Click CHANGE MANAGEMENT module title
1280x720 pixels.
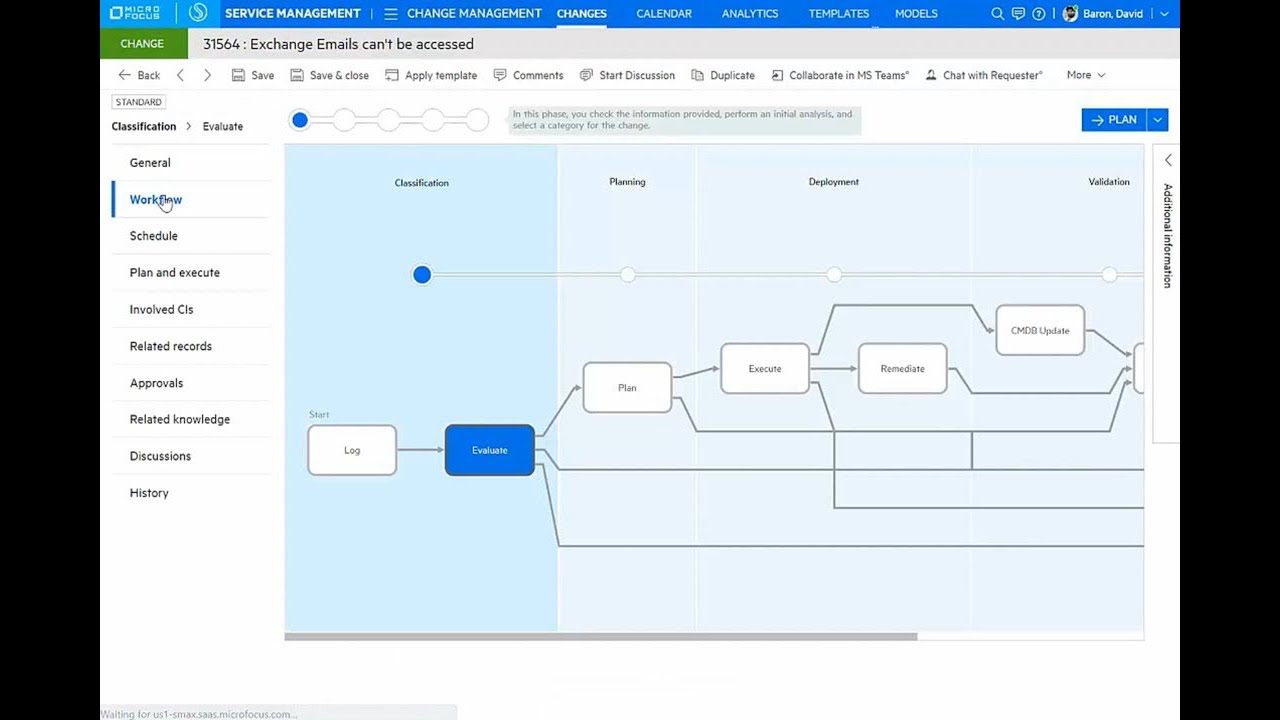[474, 14]
